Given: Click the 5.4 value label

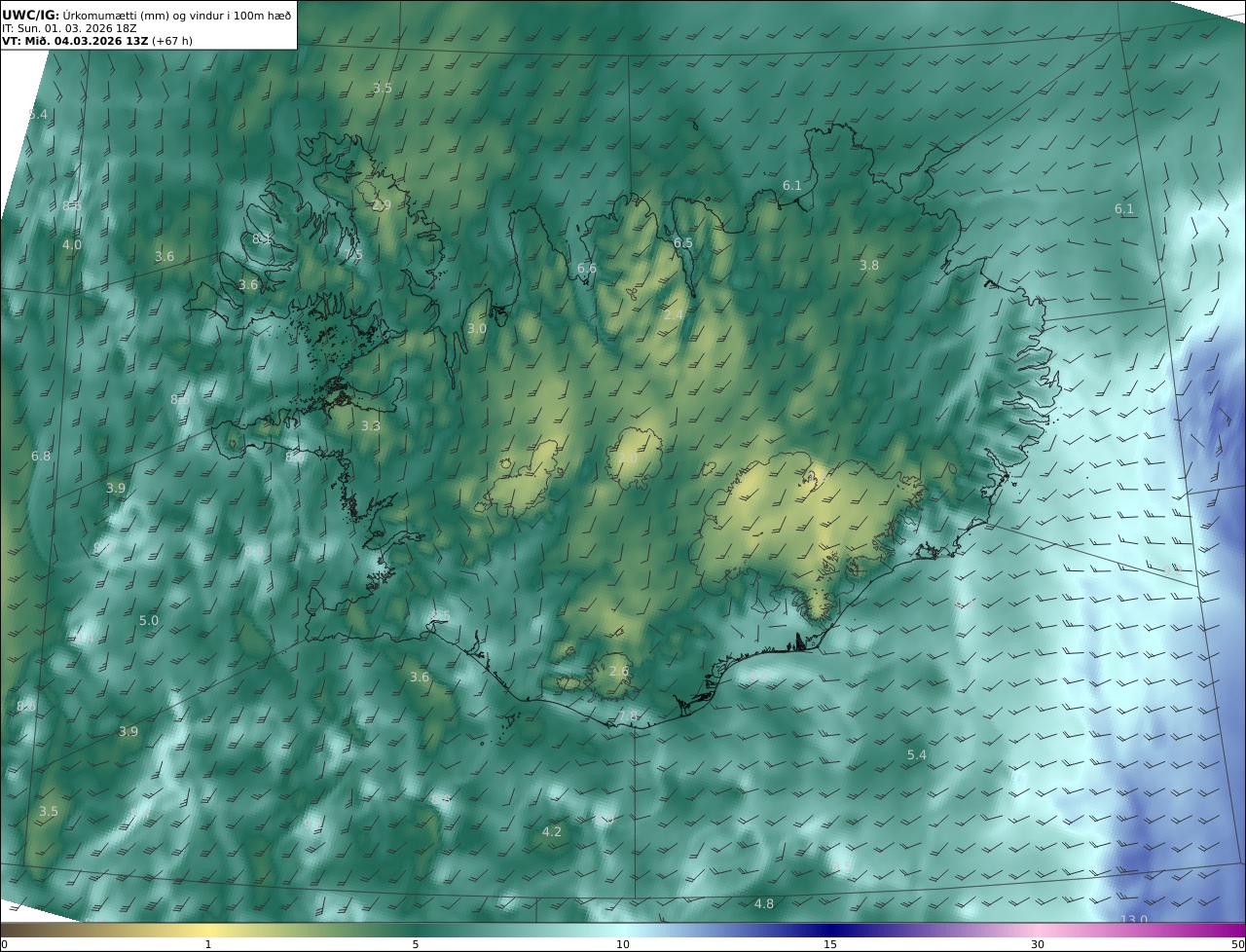Looking at the screenshot, I should tap(917, 755).
